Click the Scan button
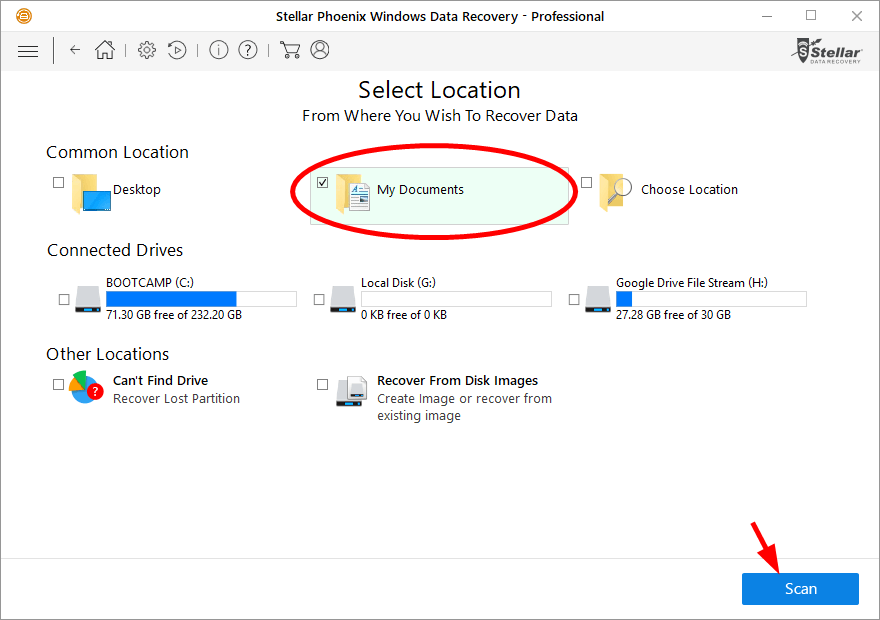The width and height of the screenshot is (880, 620). click(x=800, y=589)
